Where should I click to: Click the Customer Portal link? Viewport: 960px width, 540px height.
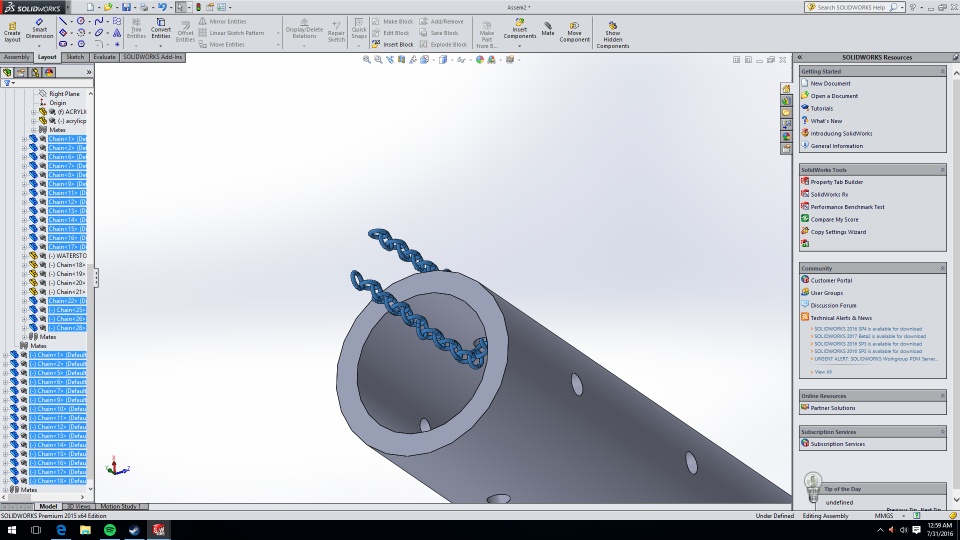[x=831, y=280]
